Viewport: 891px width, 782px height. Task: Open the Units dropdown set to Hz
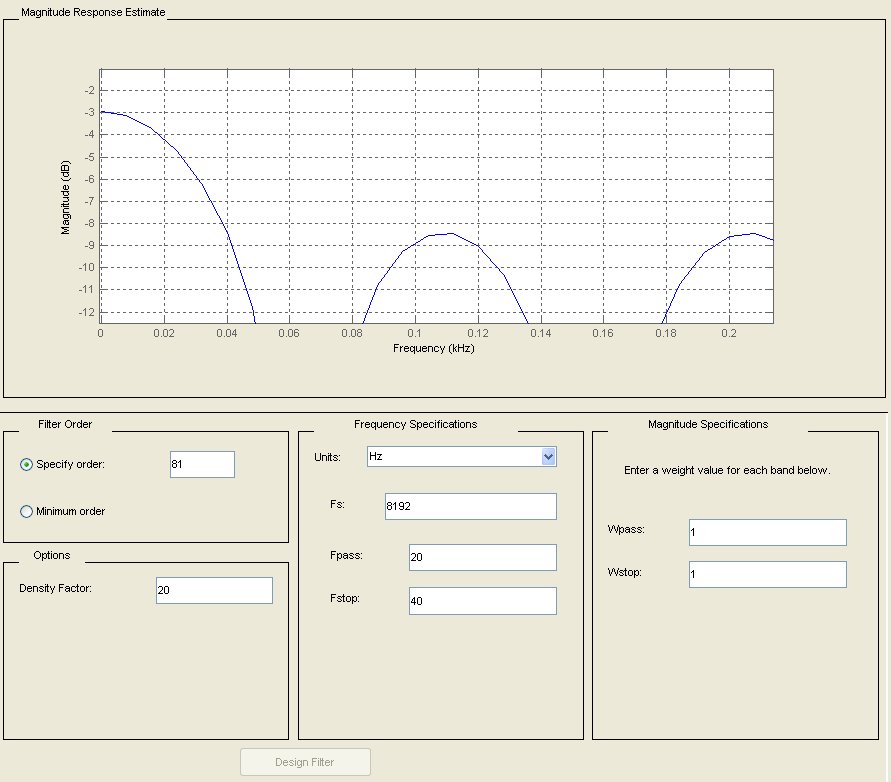coord(461,457)
